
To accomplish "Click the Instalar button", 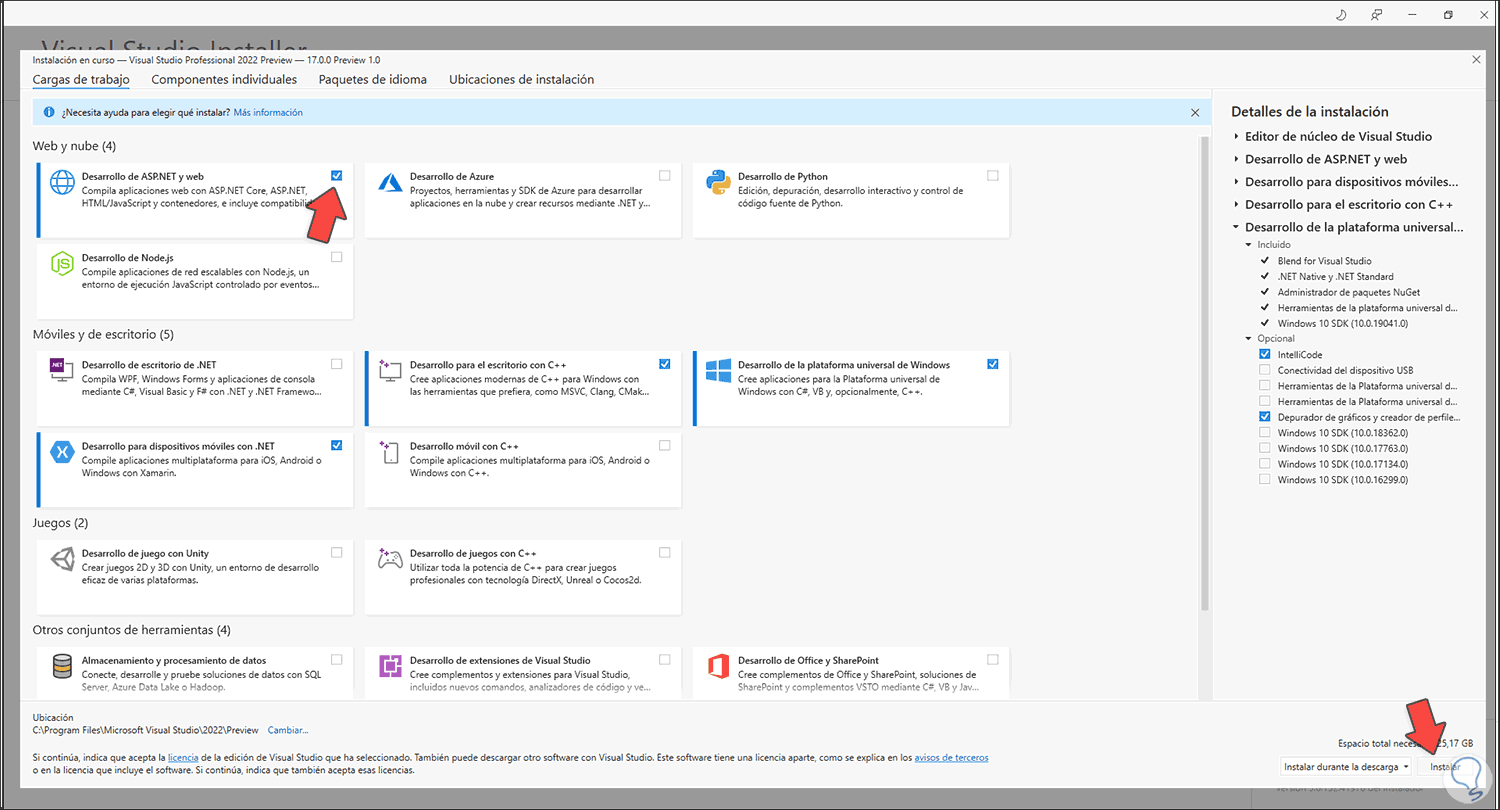I will (1445, 767).
